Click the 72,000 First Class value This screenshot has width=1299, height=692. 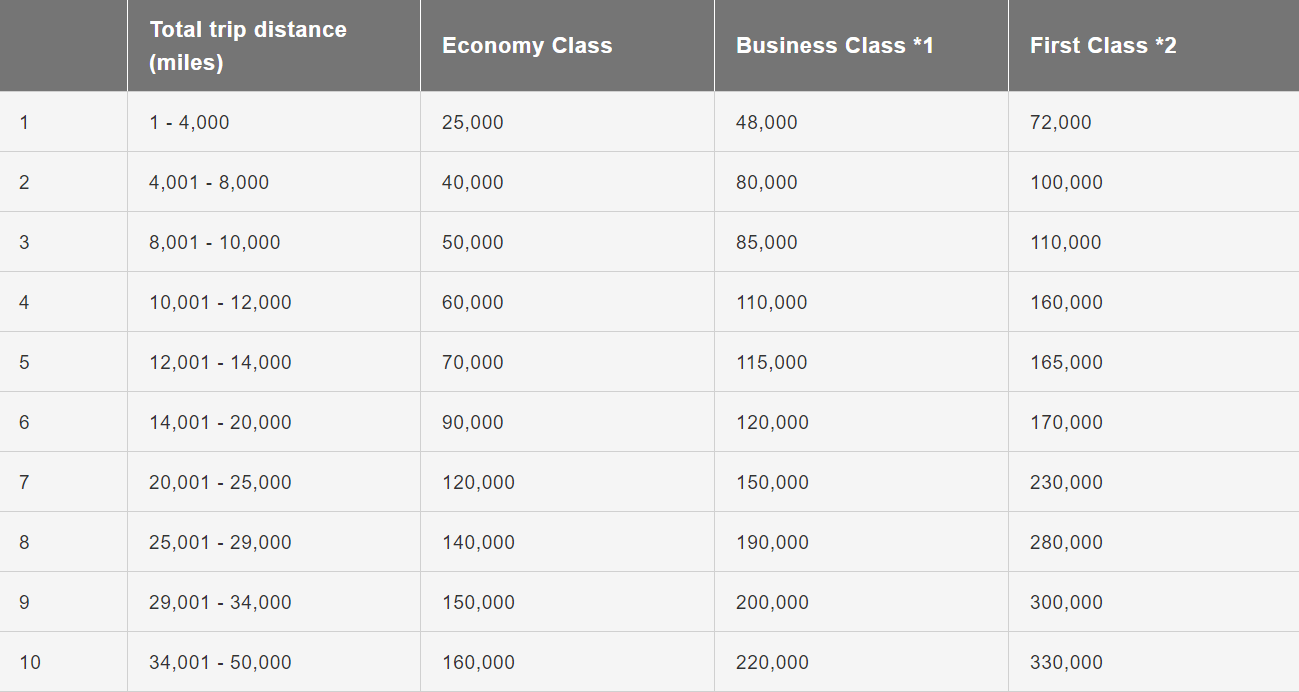[1061, 122]
